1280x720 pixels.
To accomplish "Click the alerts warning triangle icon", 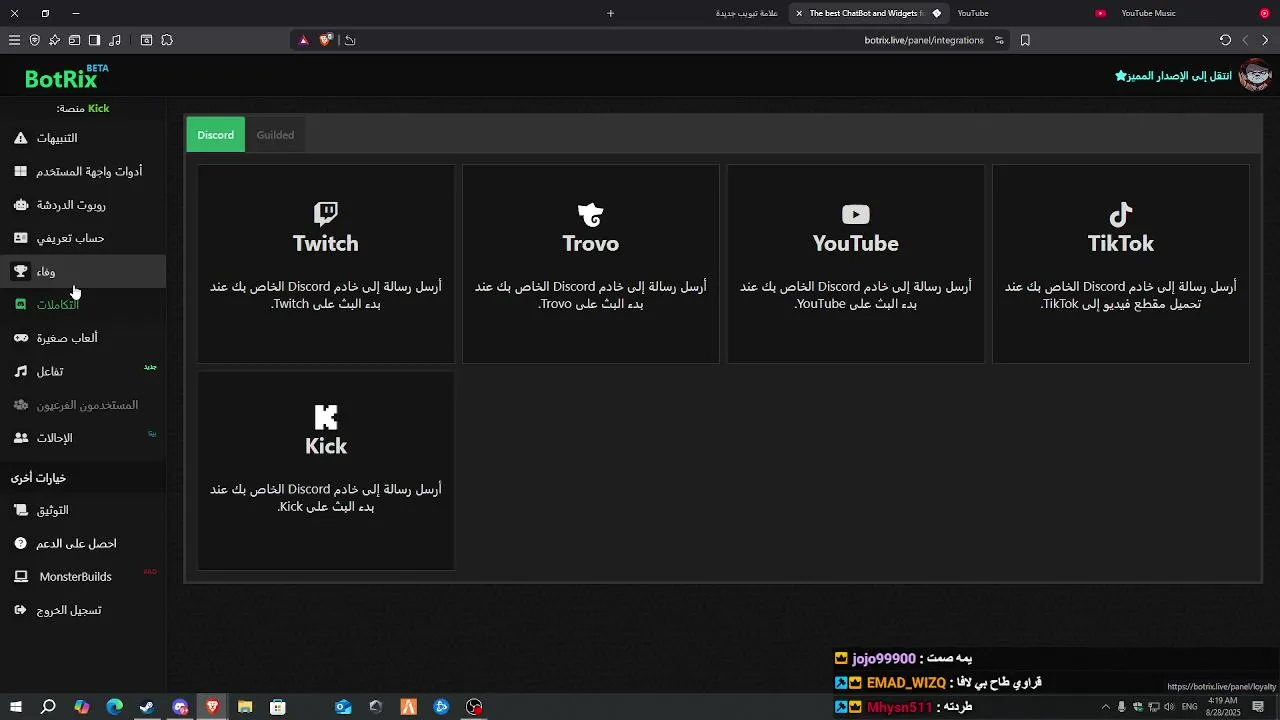I will click(x=20, y=138).
